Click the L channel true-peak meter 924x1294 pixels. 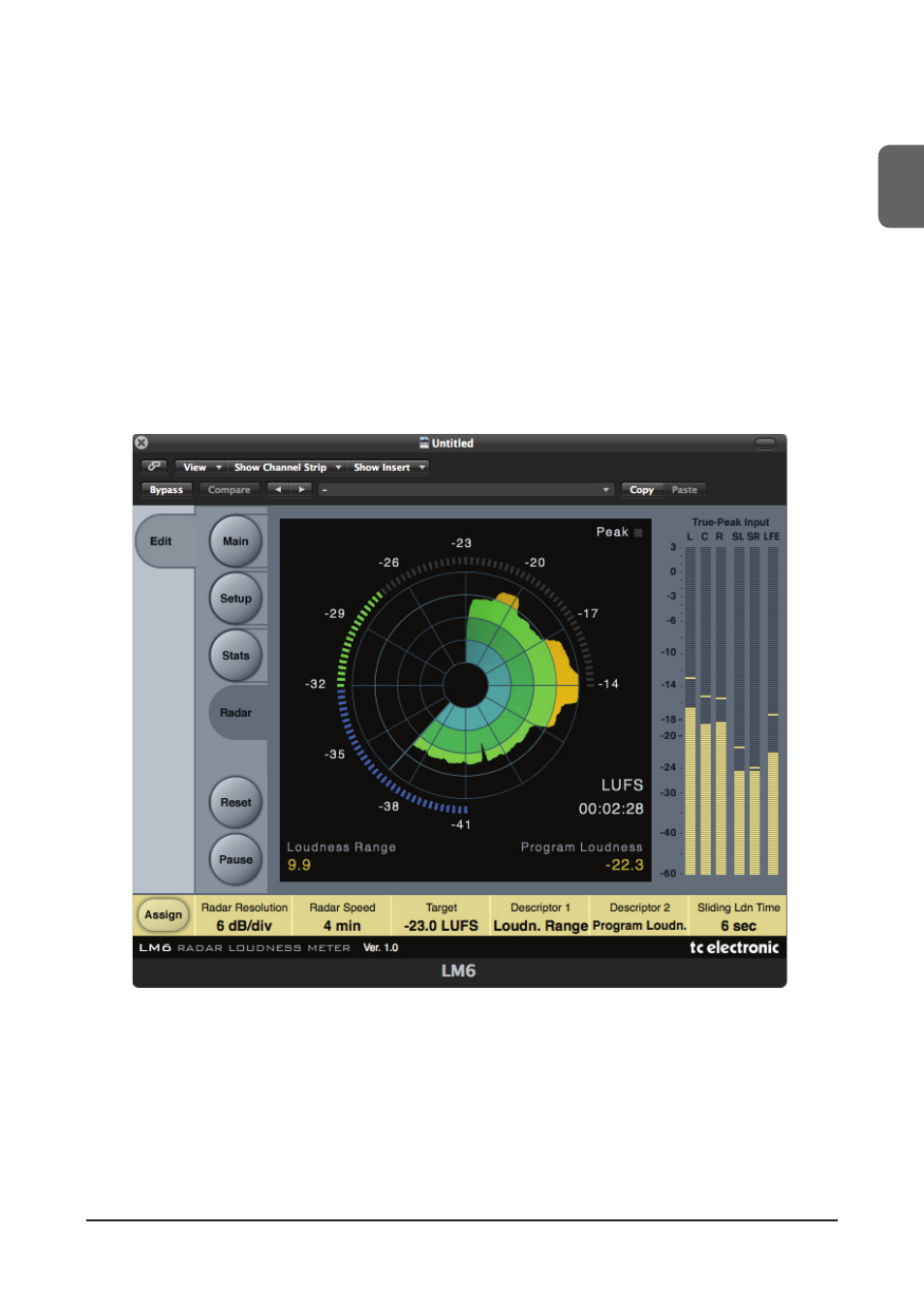(x=691, y=711)
